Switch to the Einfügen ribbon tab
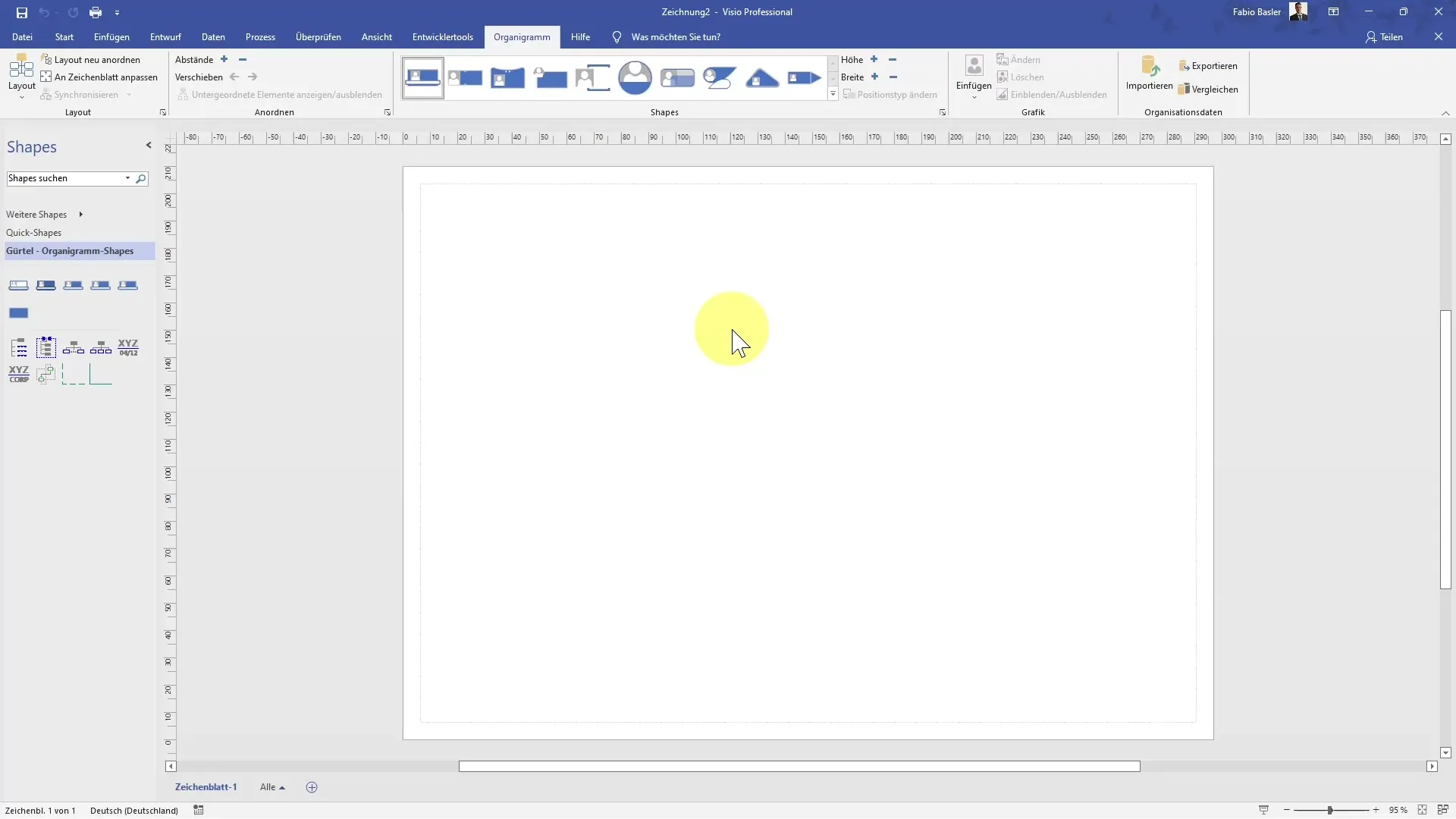Viewport: 1456px width, 819px height. point(111,36)
